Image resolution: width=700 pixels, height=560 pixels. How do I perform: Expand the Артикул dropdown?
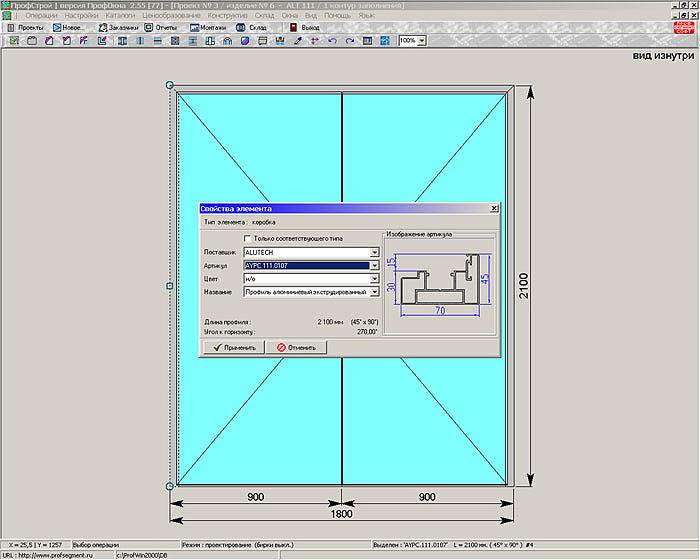(x=374, y=266)
